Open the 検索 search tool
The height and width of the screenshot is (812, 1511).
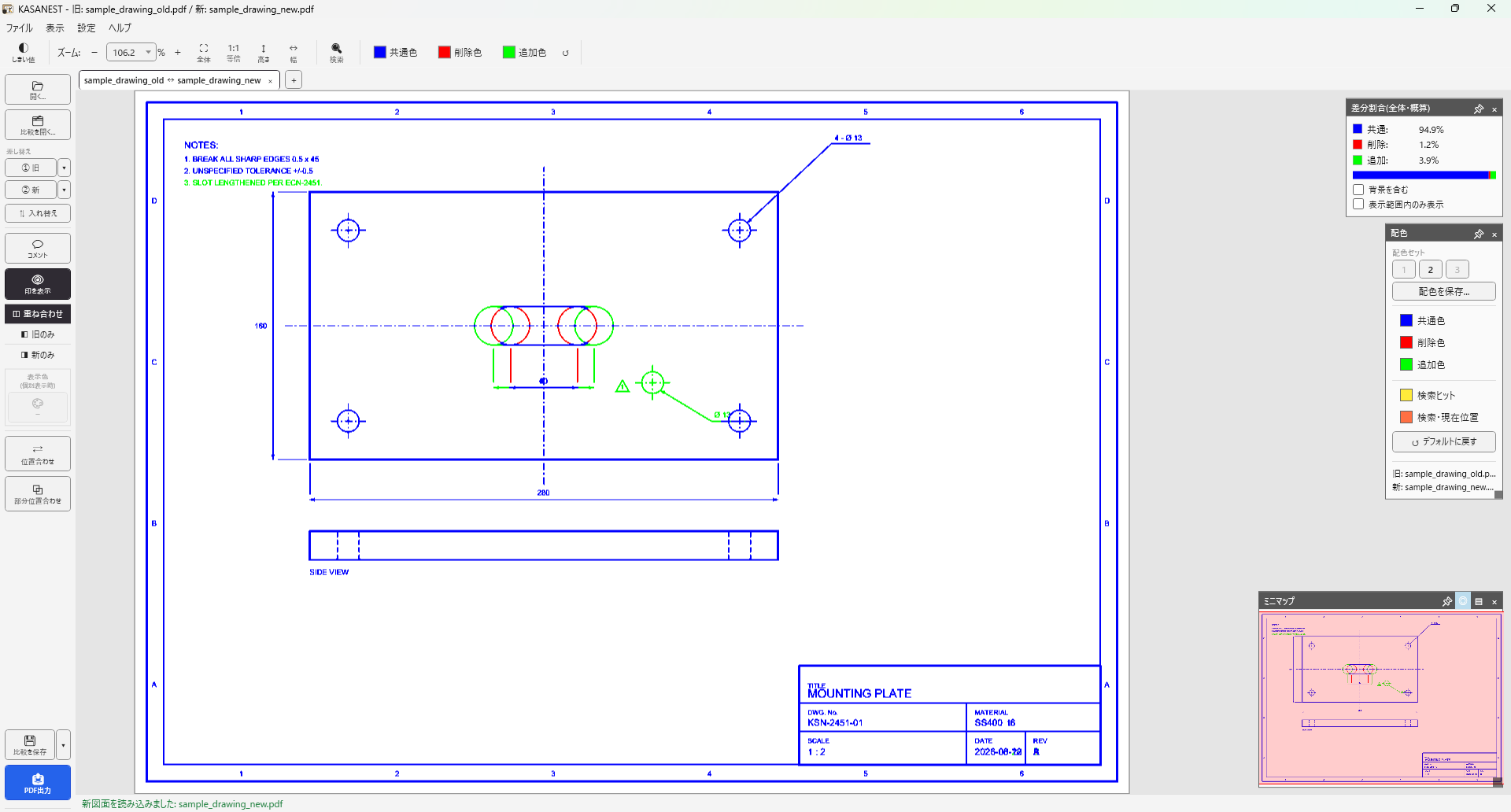point(337,53)
